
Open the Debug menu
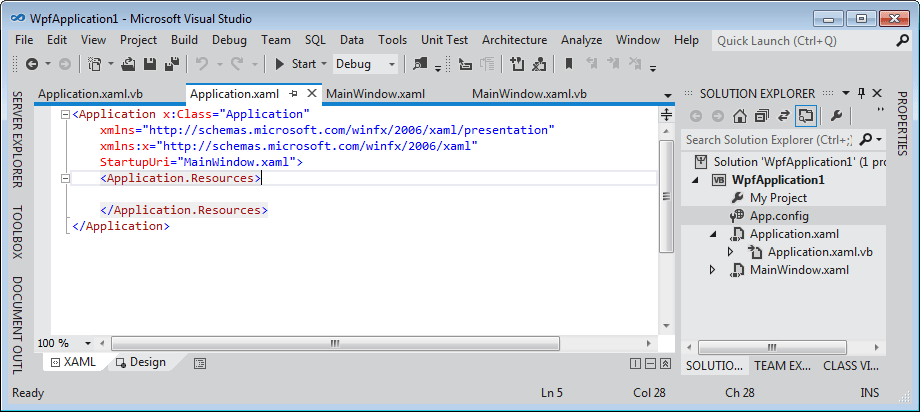[x=229, y=40]
